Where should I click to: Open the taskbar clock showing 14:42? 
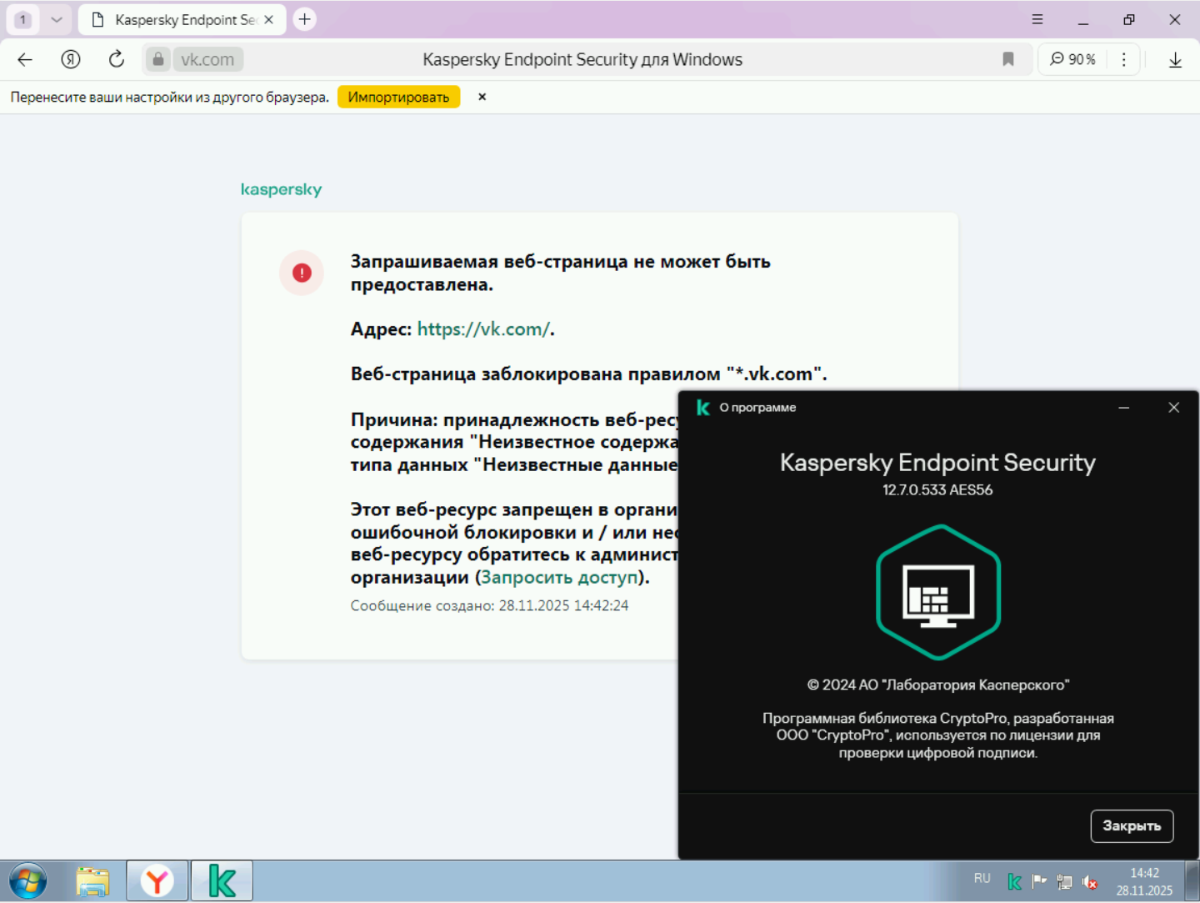point(1144,881)
